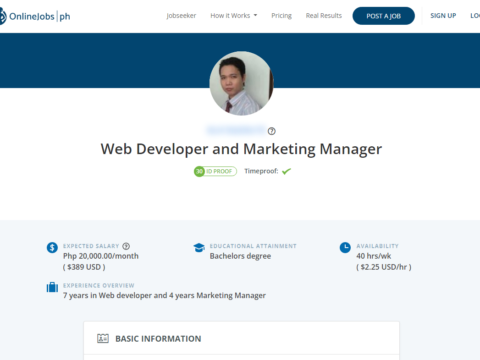Click the dollar sign salary icon

pyautogui.click(x=52, y=248)
